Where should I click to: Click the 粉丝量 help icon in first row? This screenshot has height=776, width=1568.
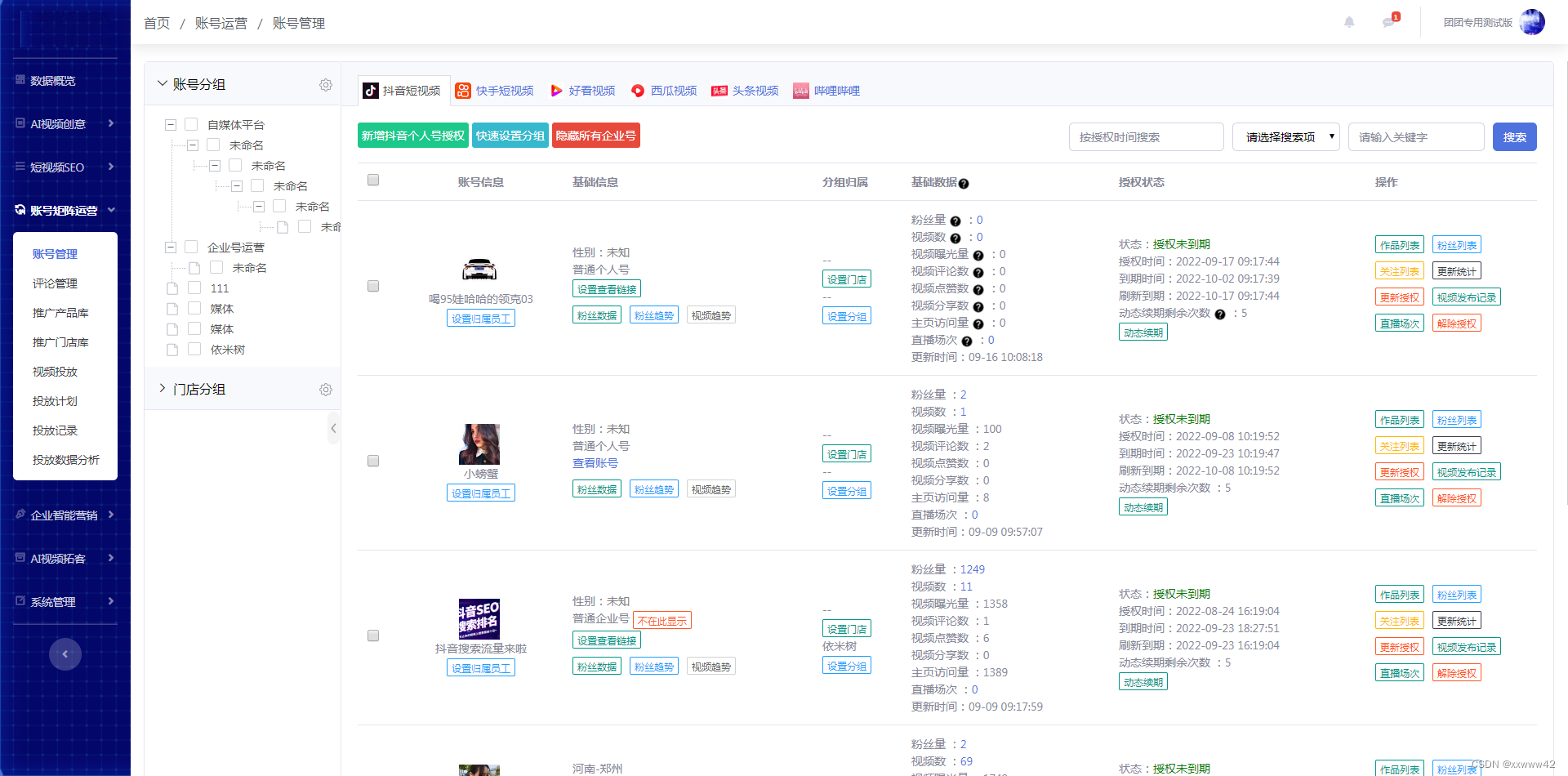[955, 221]
